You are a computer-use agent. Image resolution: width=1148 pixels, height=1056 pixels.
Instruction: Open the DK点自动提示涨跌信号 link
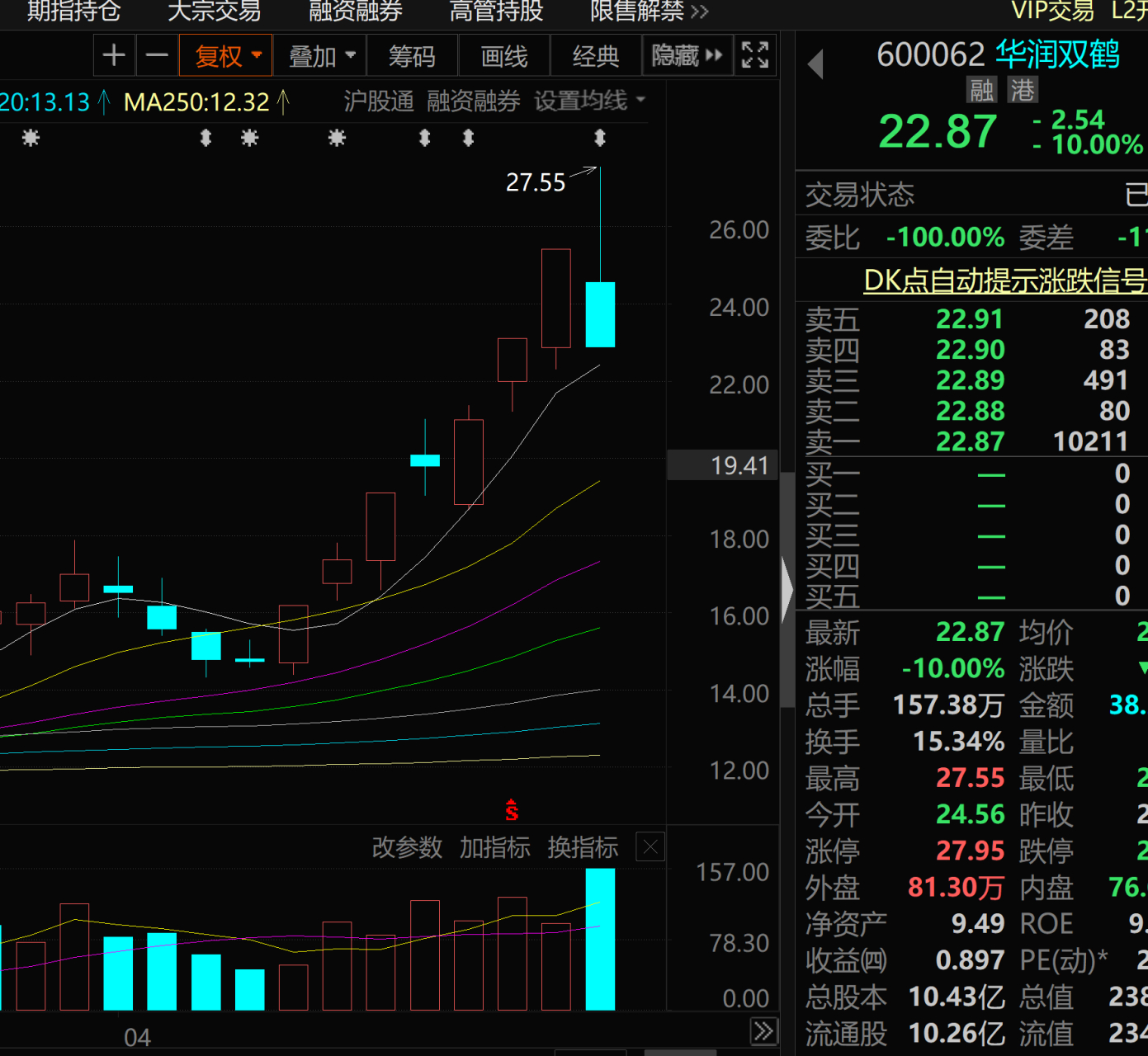tap(1005, 280)
